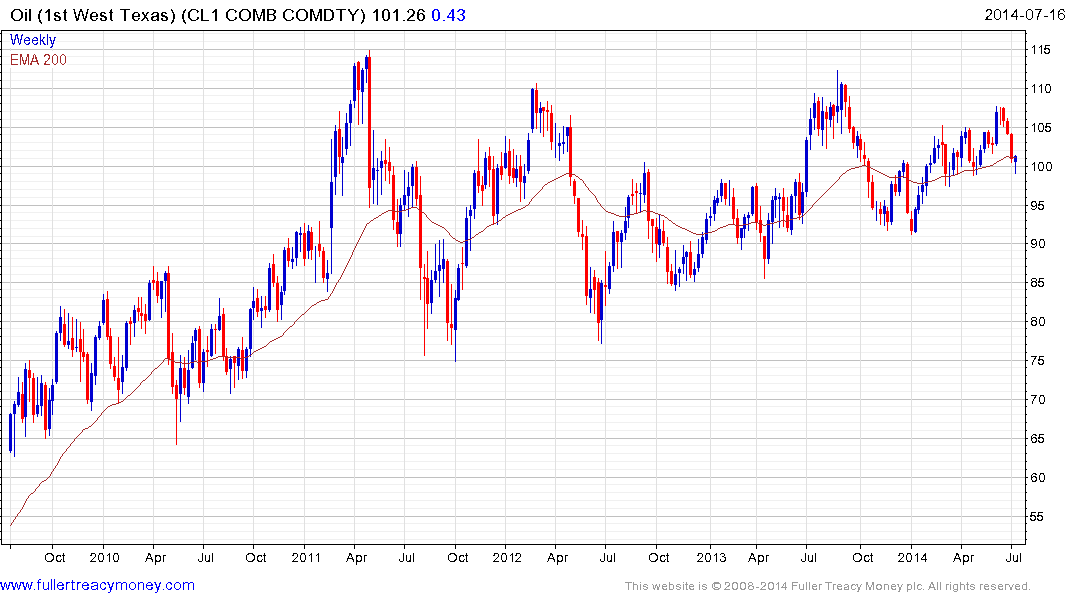This screenshot has height=600, width=1075.
Task: Click the 90 price axis label
Action: pyautogui.click(x=1038, y=244)
